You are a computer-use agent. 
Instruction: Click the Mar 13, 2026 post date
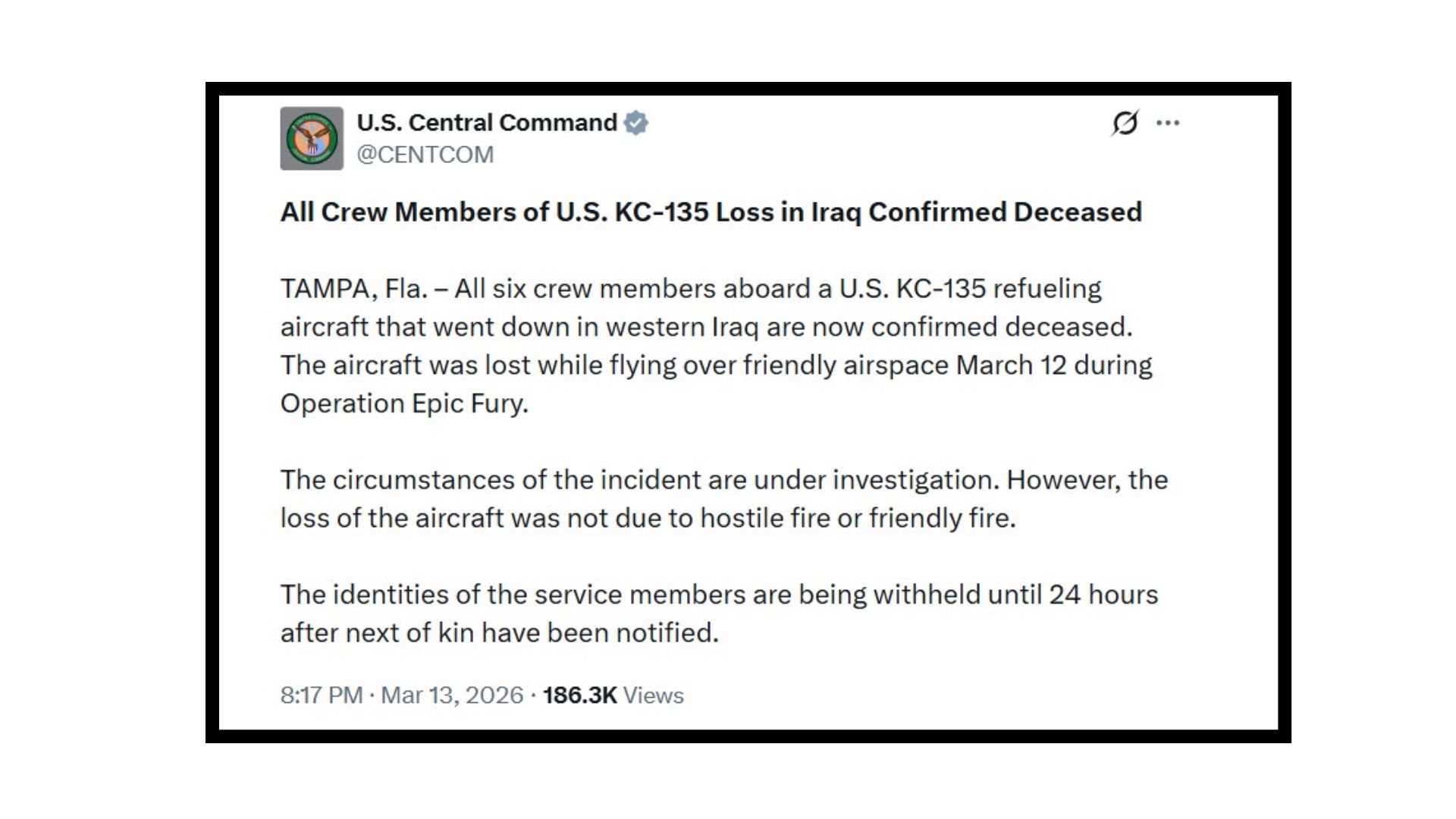(x=452, y=695)
